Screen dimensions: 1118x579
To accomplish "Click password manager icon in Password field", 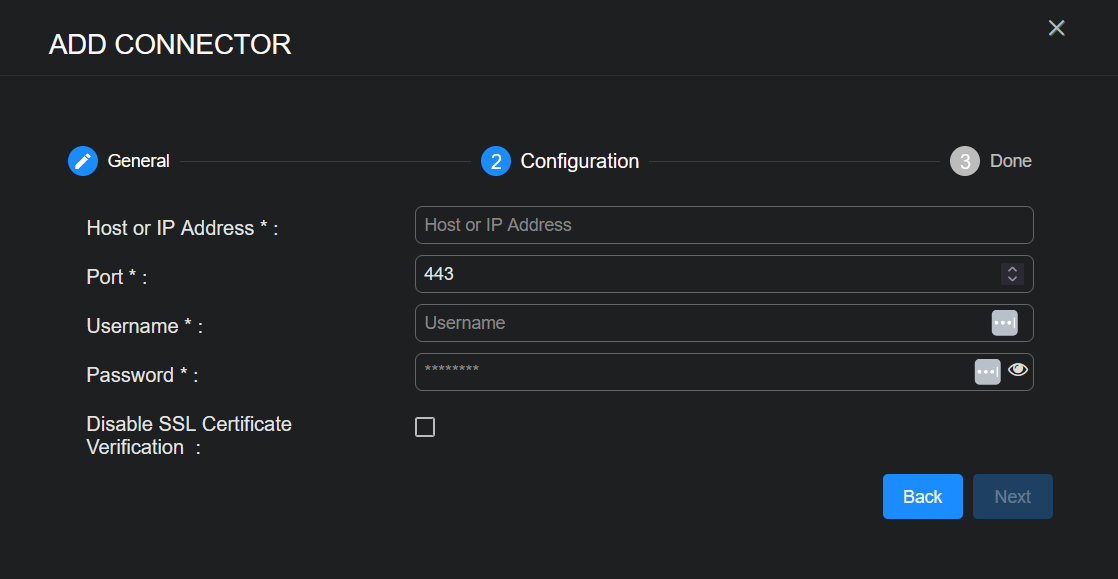I will [987, 372].
